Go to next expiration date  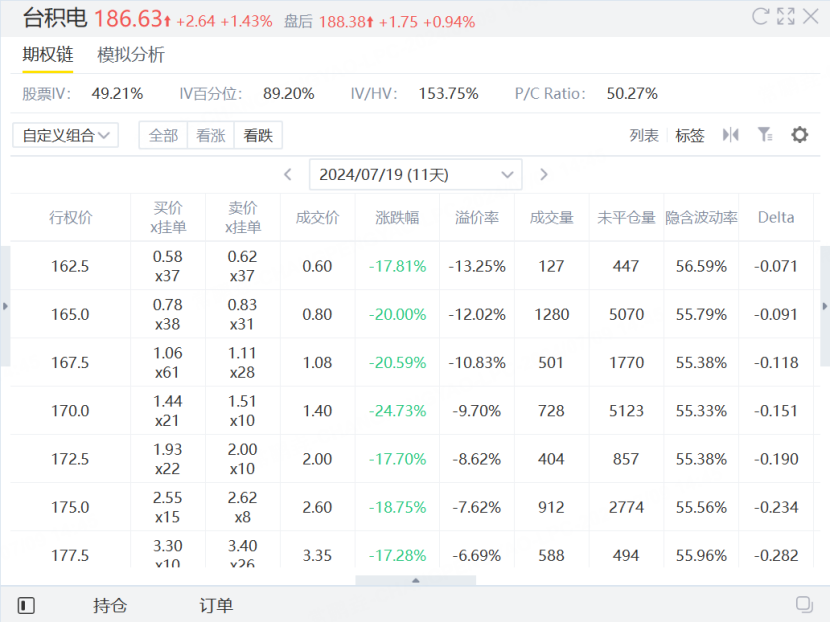544,175
